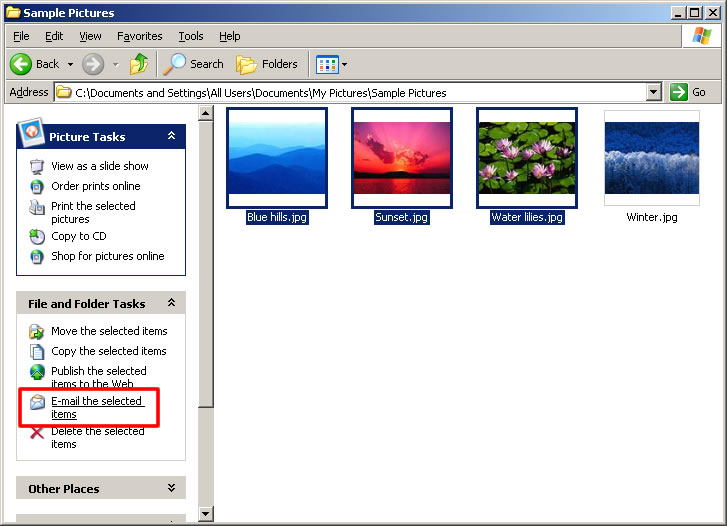
Task: Open the Search magnifier tool
Action: (175, 64)
